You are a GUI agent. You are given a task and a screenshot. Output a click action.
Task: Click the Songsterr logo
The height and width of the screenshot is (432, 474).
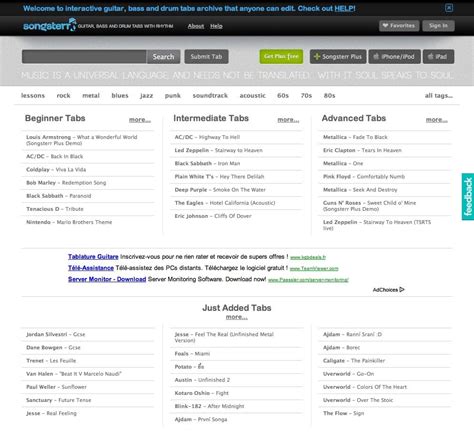click(x=49, y=25)
